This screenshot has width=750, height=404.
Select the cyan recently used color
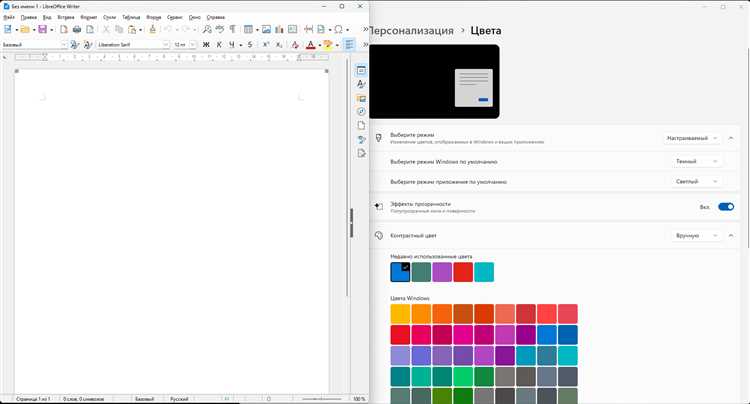484,272
